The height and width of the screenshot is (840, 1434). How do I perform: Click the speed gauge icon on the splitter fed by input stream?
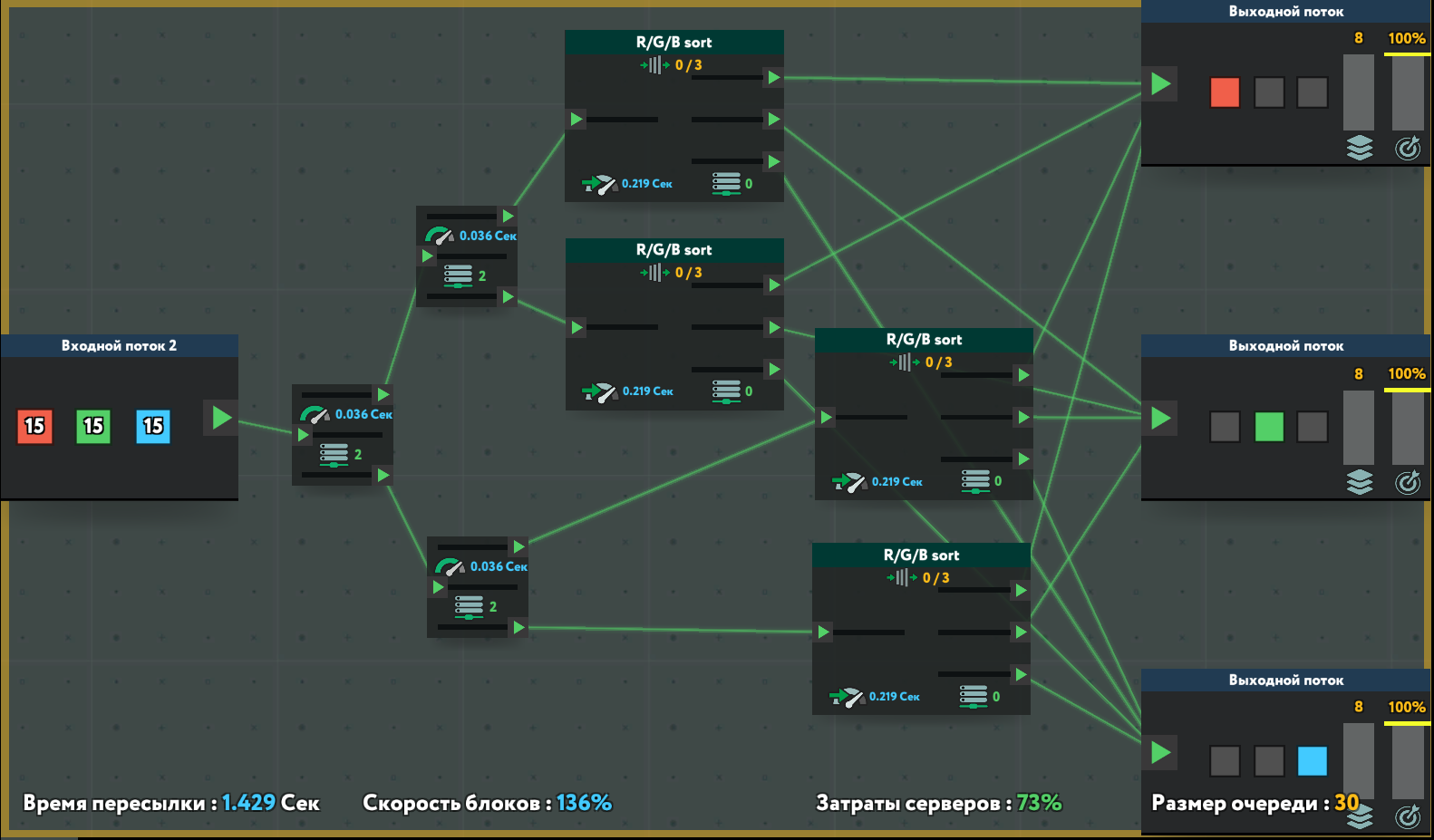[315, 415]
